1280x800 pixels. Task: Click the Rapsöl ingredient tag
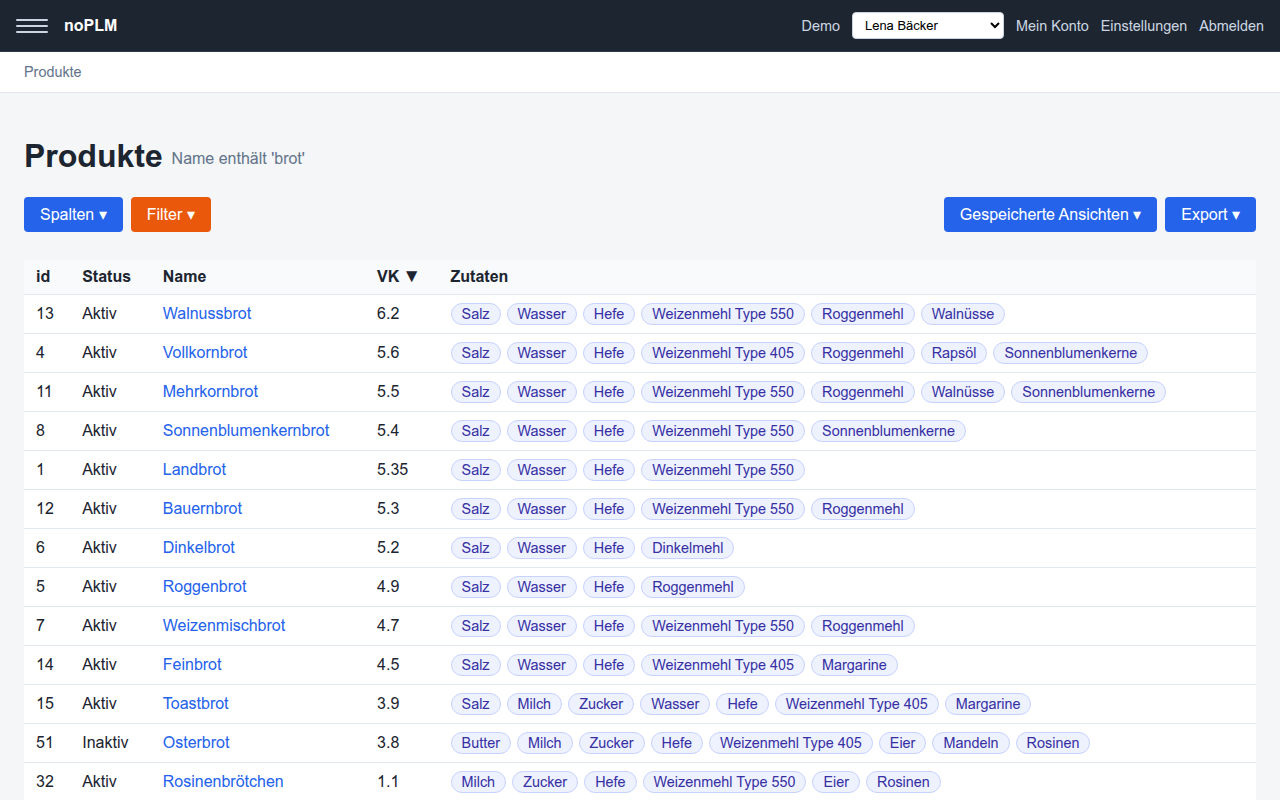coord(954,353)
